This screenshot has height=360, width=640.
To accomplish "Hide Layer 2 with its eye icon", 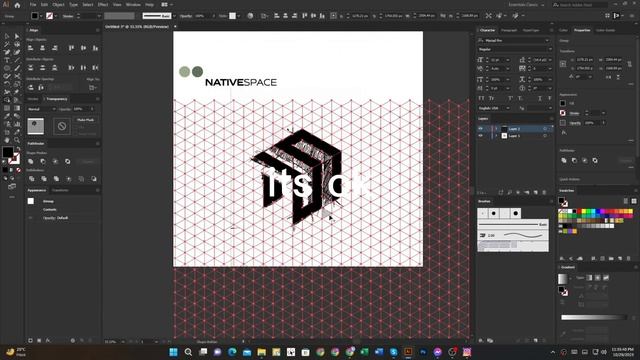I will pyautogui.click(x=480, y=129).
